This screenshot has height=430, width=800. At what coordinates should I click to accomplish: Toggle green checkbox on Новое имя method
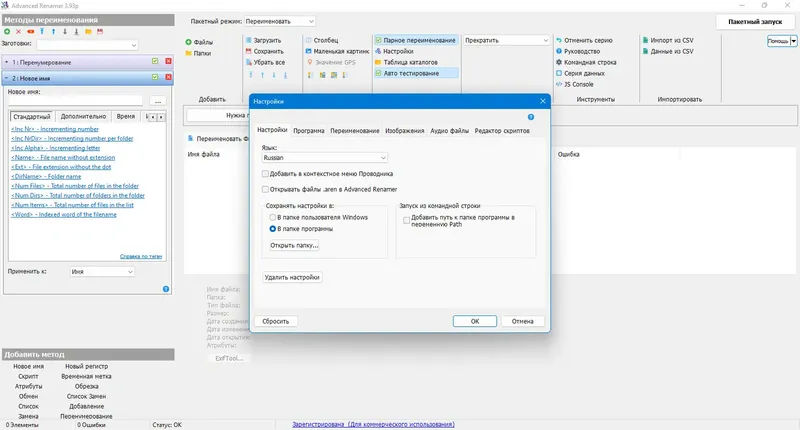point(155,77)
